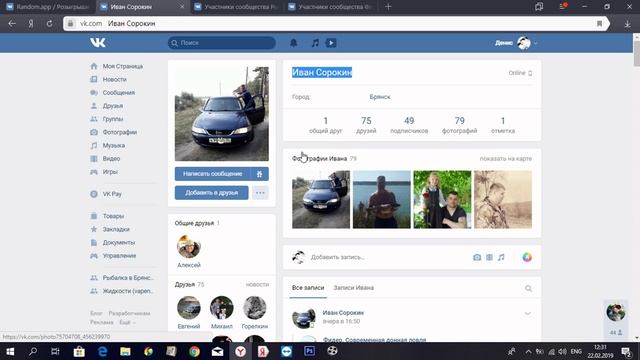
Task: Open the photo thumbnail of man with child
Action: (442, 199)
